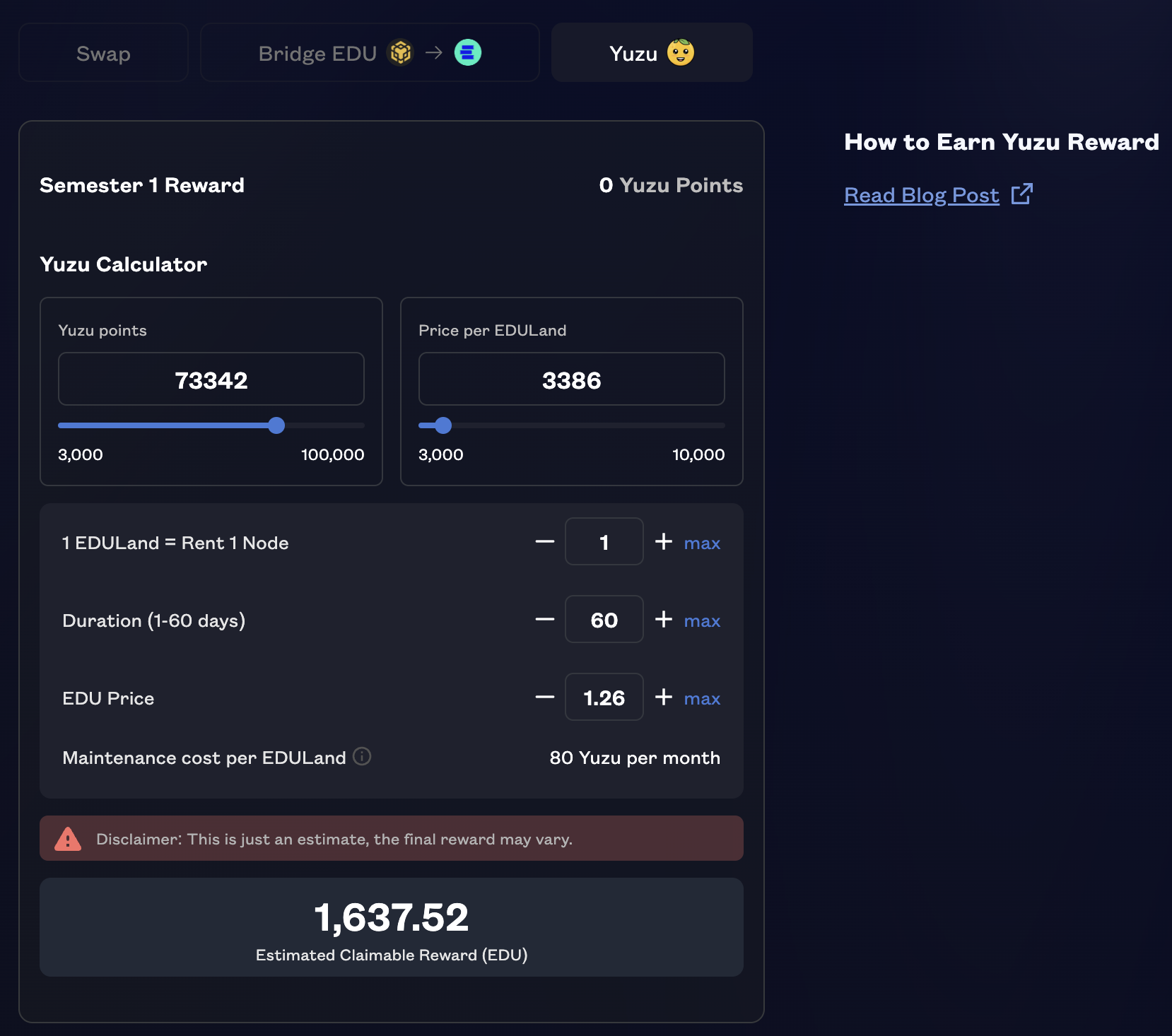Click the external link icon next to Read Blog Post
Screen dimensions: 1172x1036
pyautogui.click(x=1021, y=194)
